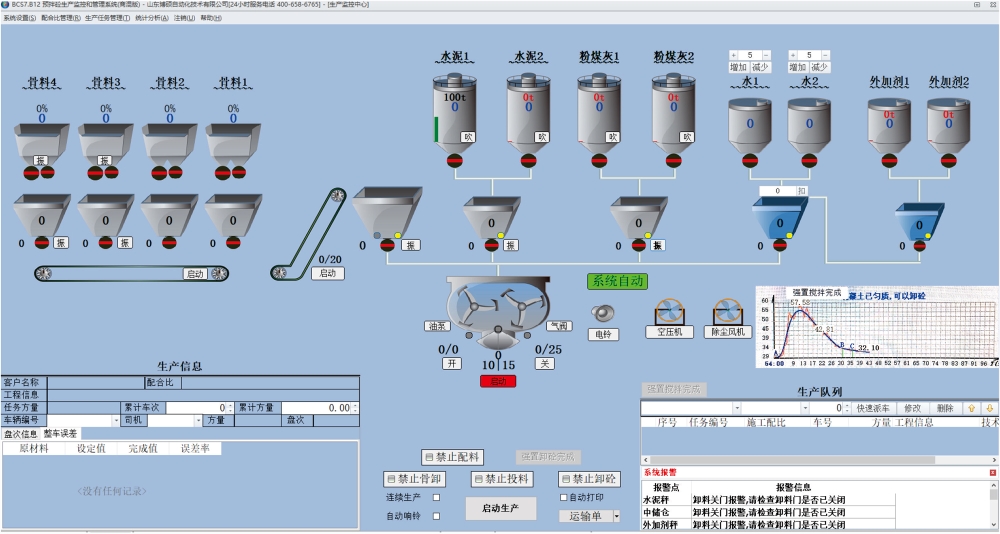Check the 自动打印 option

coord(563,497)
